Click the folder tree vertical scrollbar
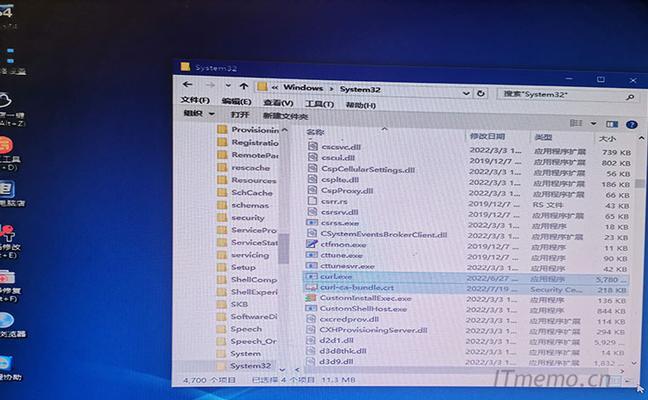The height and width of the screenshot is (400, 648). (284, 248)
